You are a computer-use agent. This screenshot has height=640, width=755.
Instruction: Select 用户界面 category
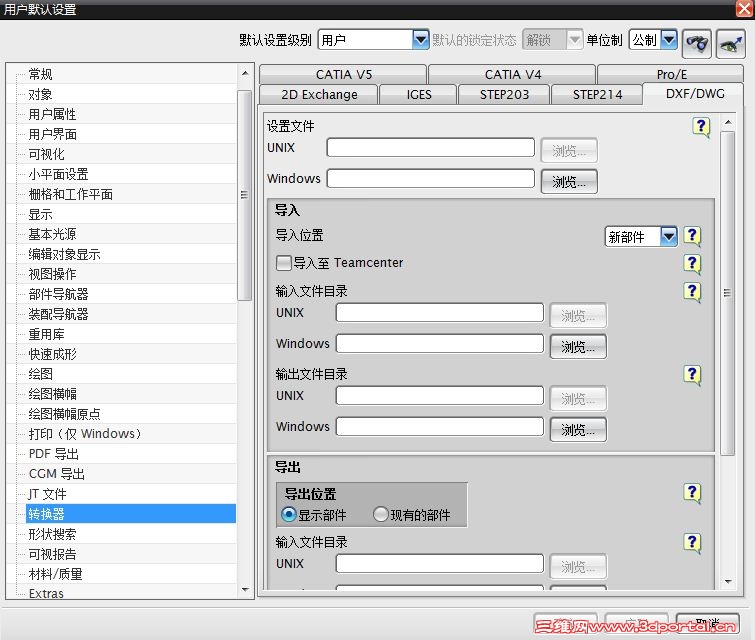(x=52, y=134)
